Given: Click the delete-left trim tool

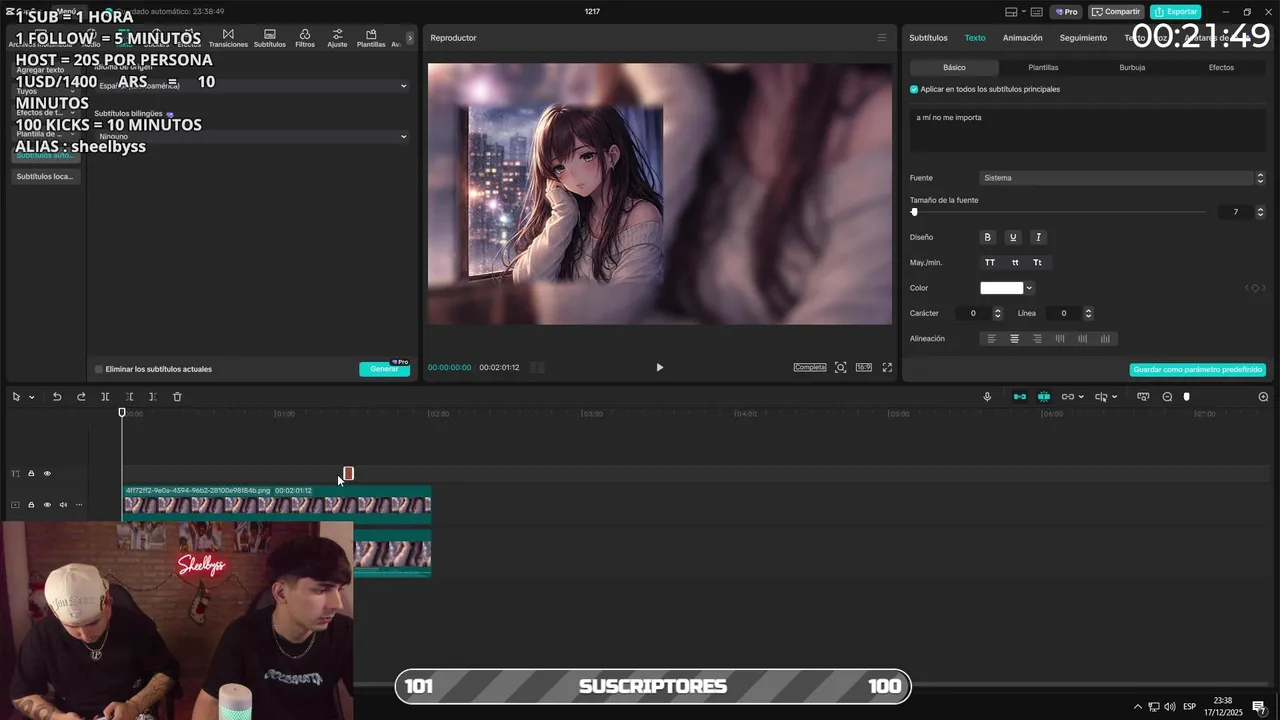Looking at the screenshot, I should (129, 397).
